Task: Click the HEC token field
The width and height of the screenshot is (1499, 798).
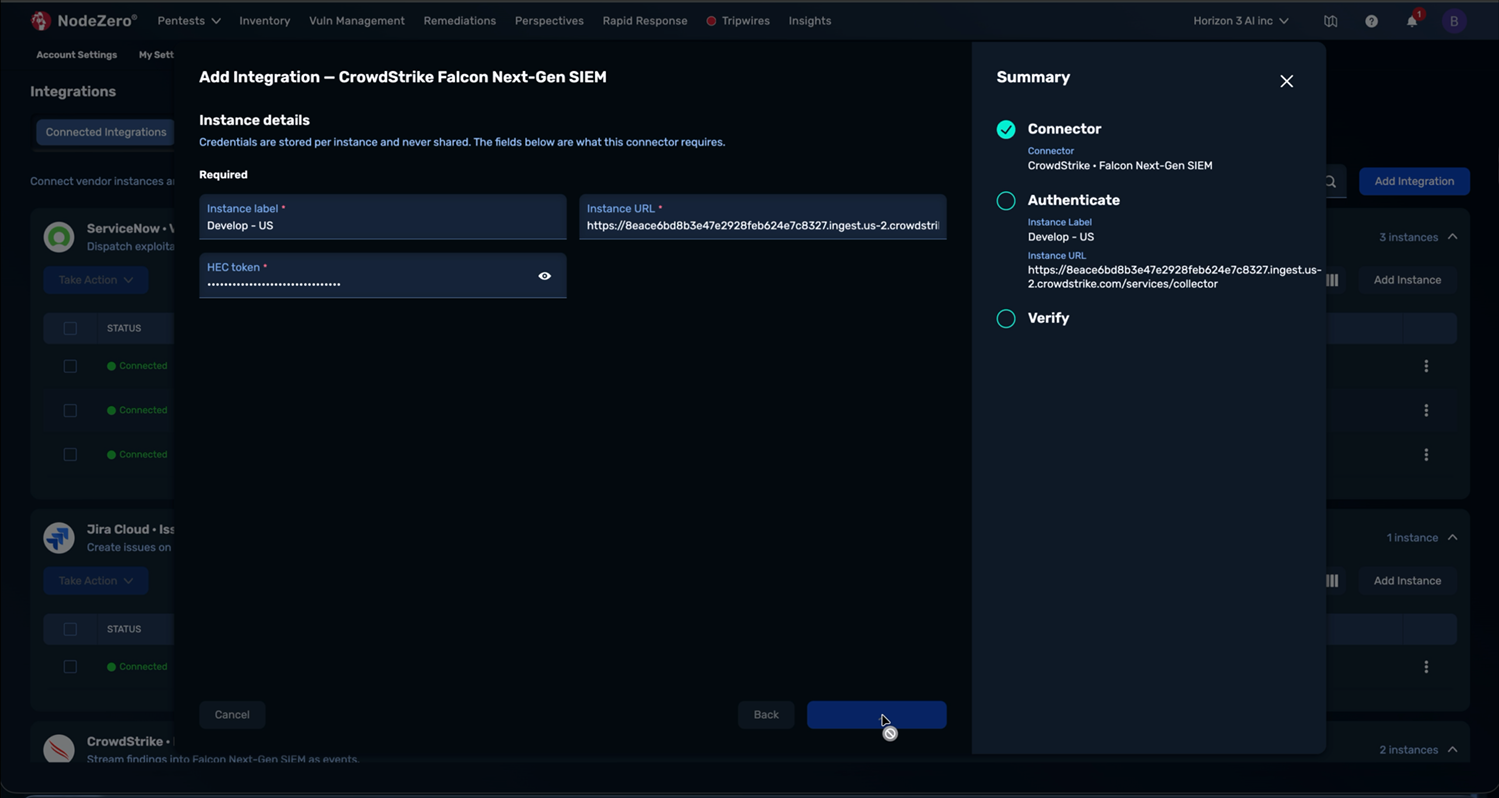Action: (x=382, y=276)
